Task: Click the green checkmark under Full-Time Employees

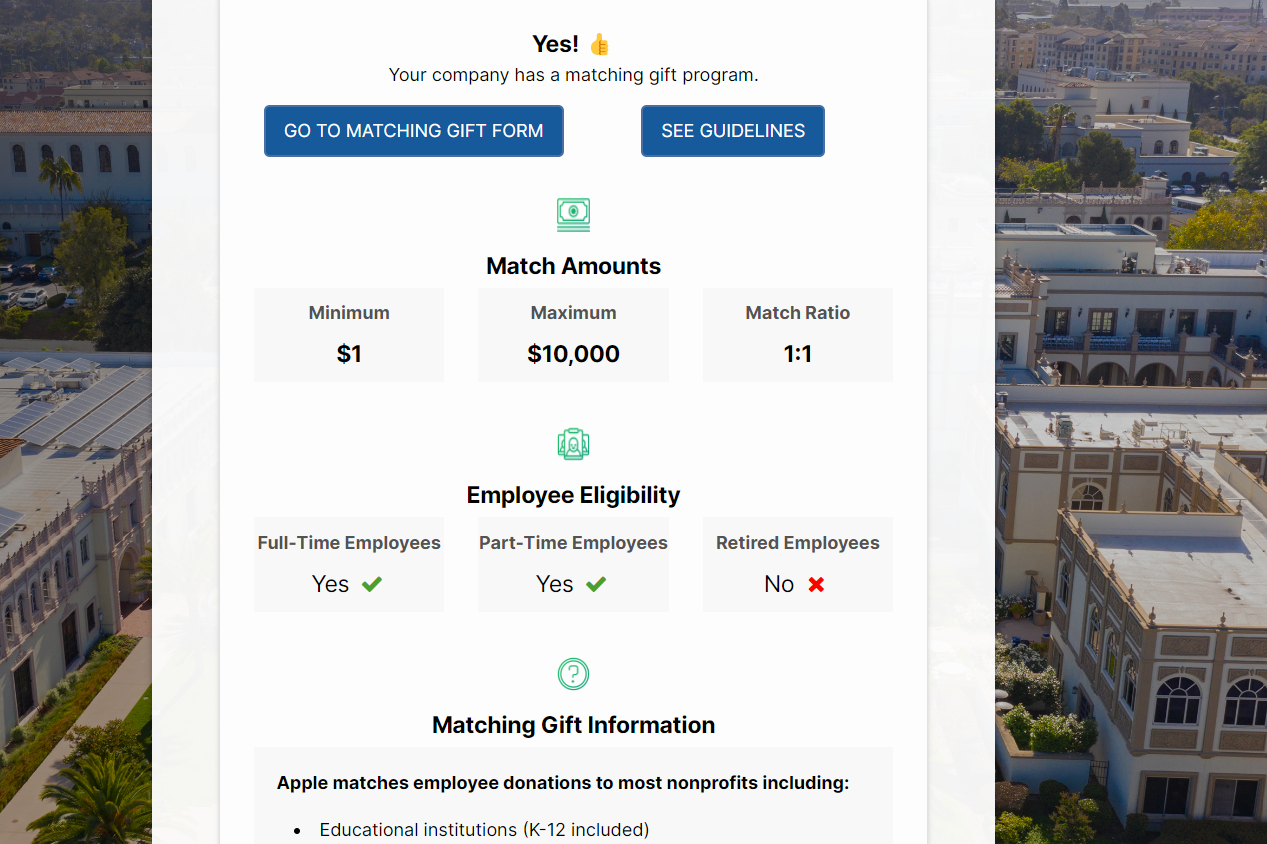Action: (372, 584)
